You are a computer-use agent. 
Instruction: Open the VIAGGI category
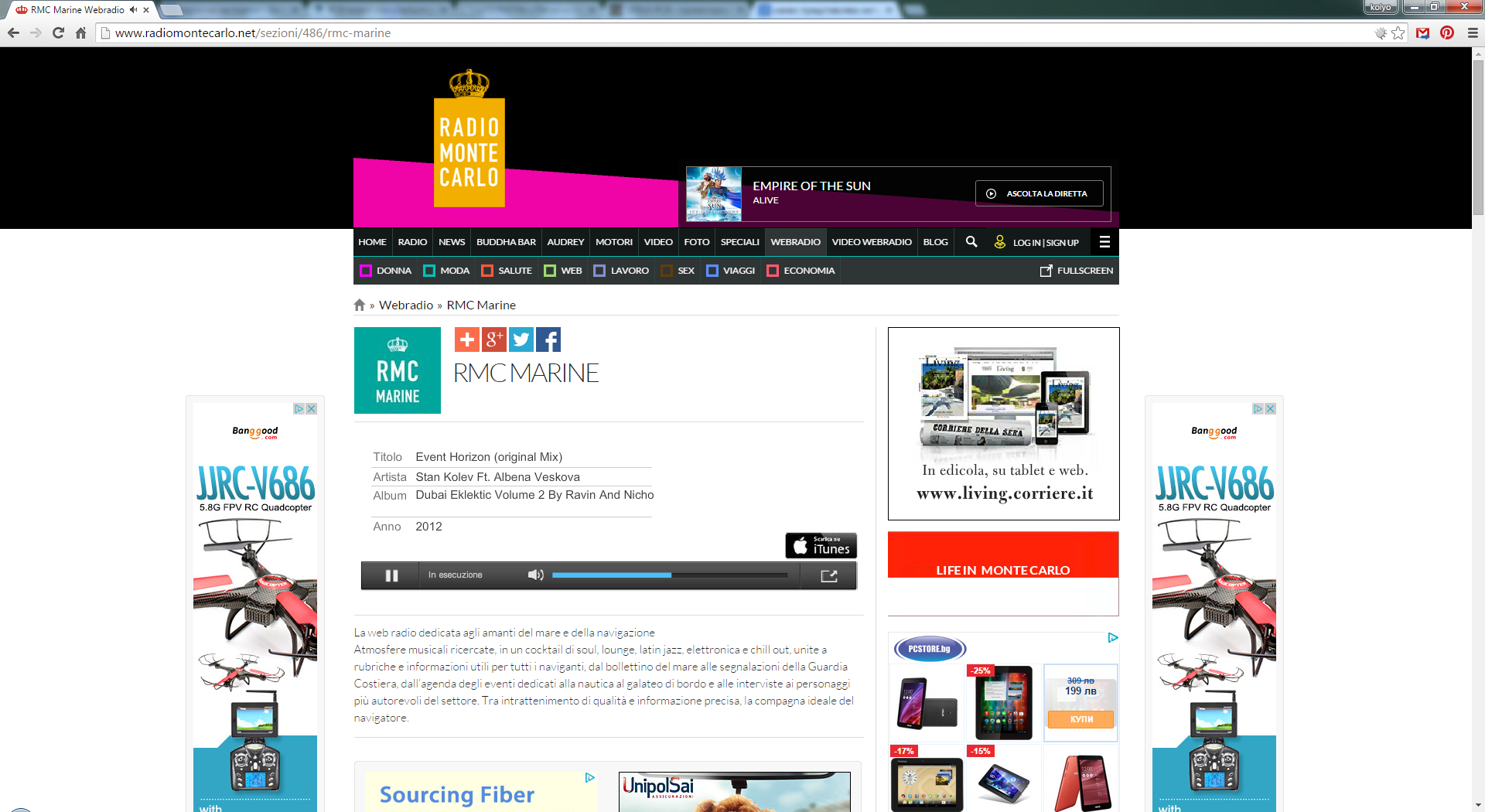pos(731,271)
